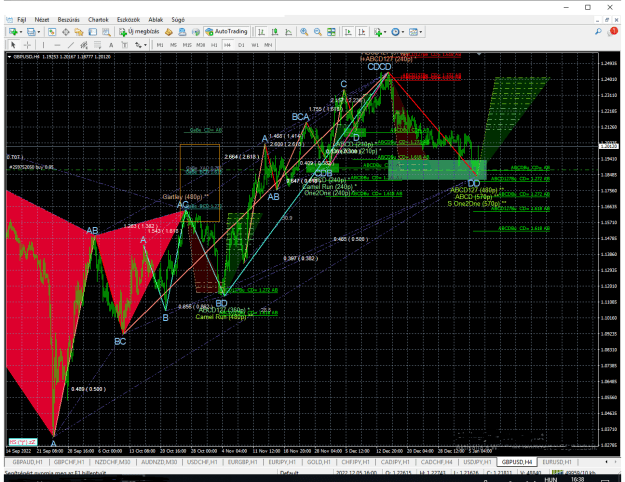Switch to the USDJPY,H1 chart tab
Viewport: 625px width, 482px height.
pyautogui.click(x=477, y=462)
